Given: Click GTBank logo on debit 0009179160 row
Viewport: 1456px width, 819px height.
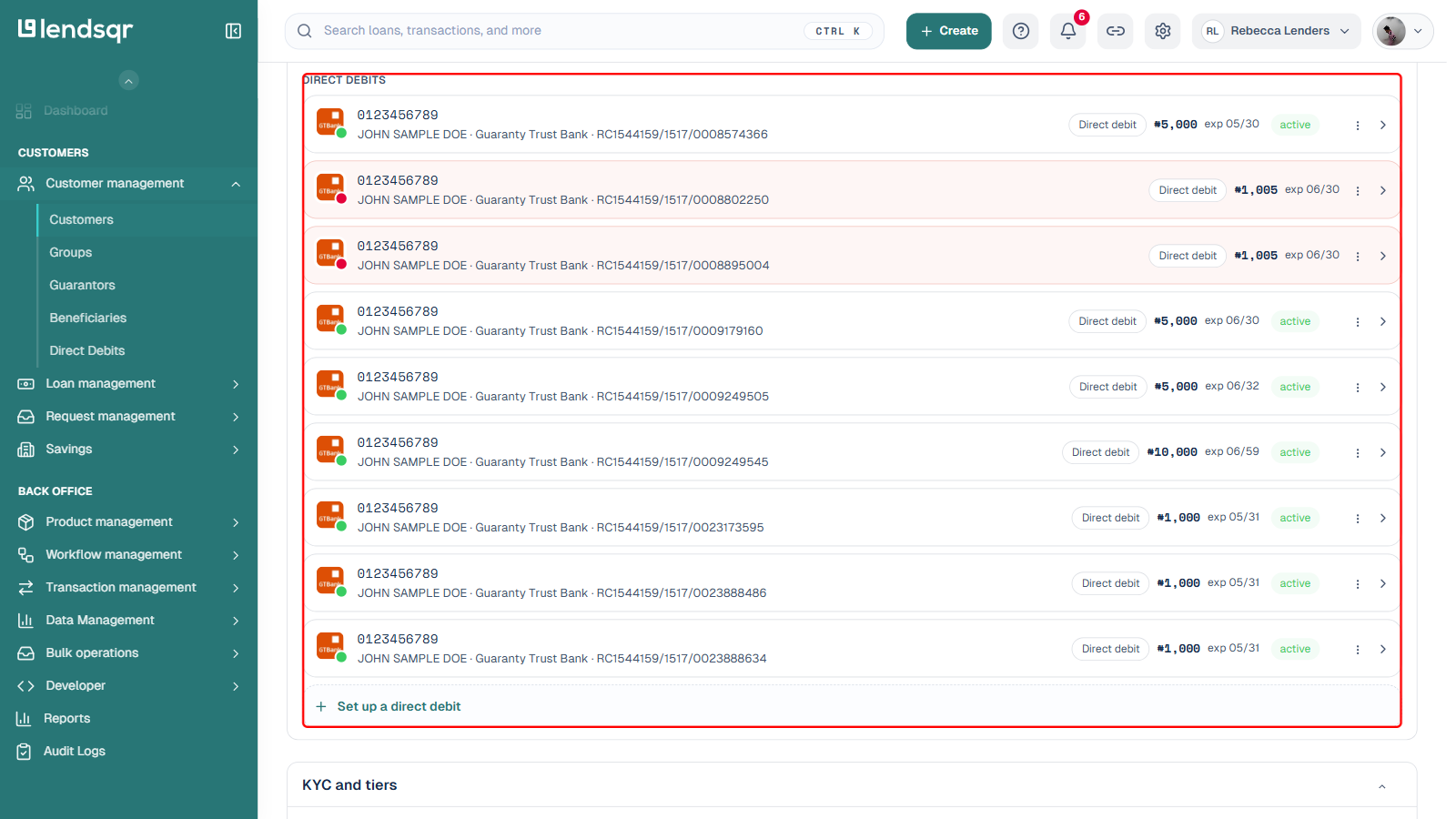Looking at the screenshot, I should pyautogui.click(x=330, y=319).
